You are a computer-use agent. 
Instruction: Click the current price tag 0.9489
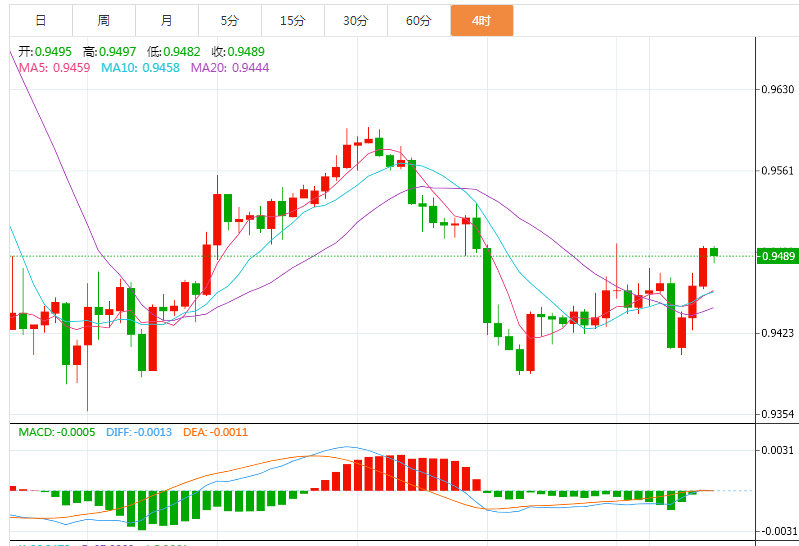click(x=777, y=256)
